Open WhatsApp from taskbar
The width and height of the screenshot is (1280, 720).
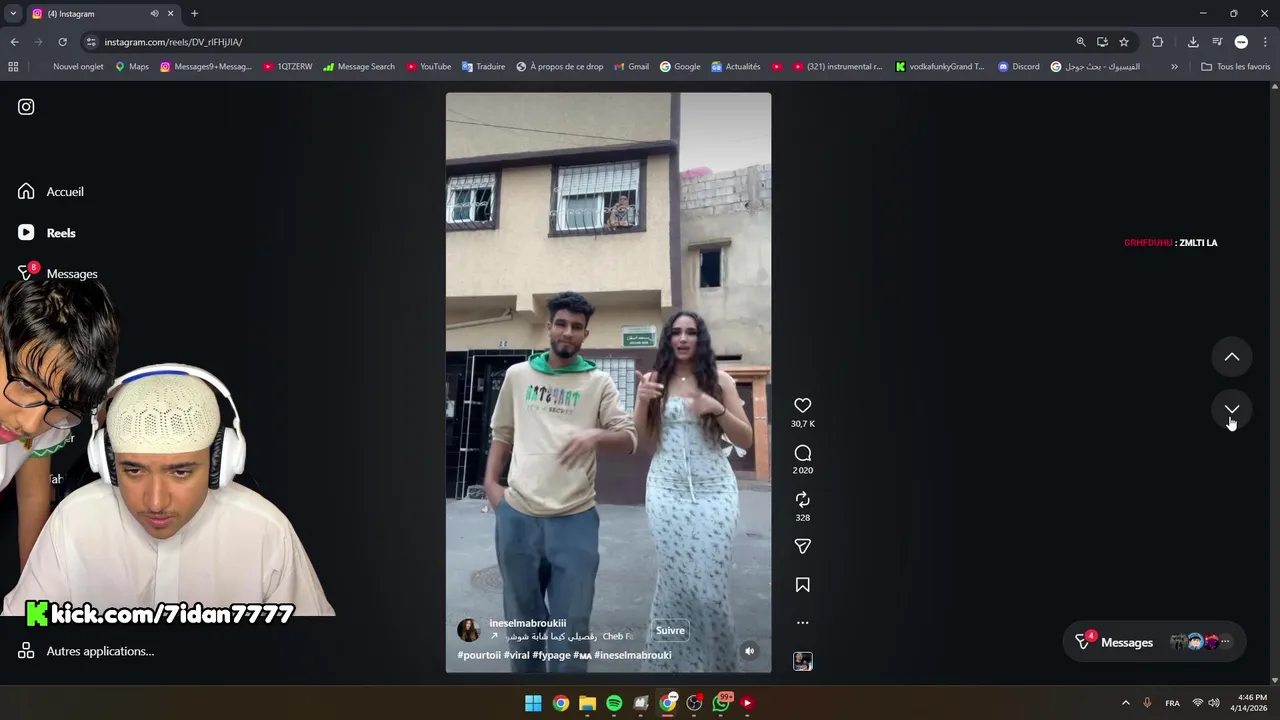coord(721,703)
